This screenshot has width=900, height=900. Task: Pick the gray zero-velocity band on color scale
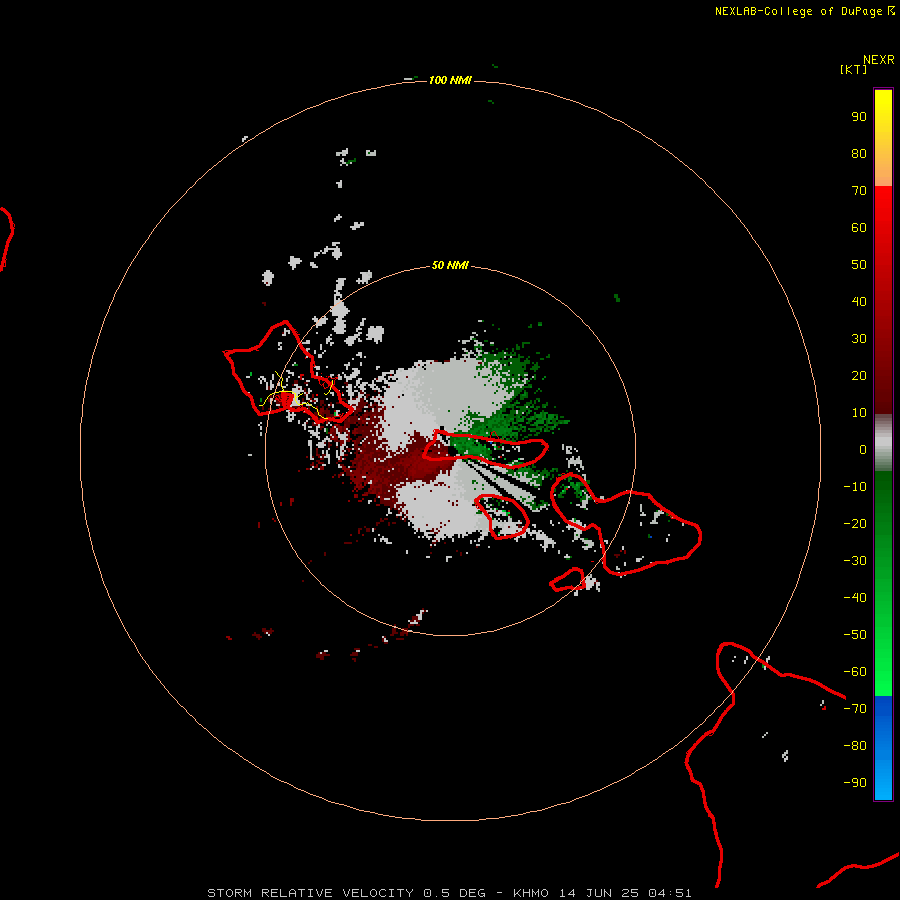(x=883, y=443)
